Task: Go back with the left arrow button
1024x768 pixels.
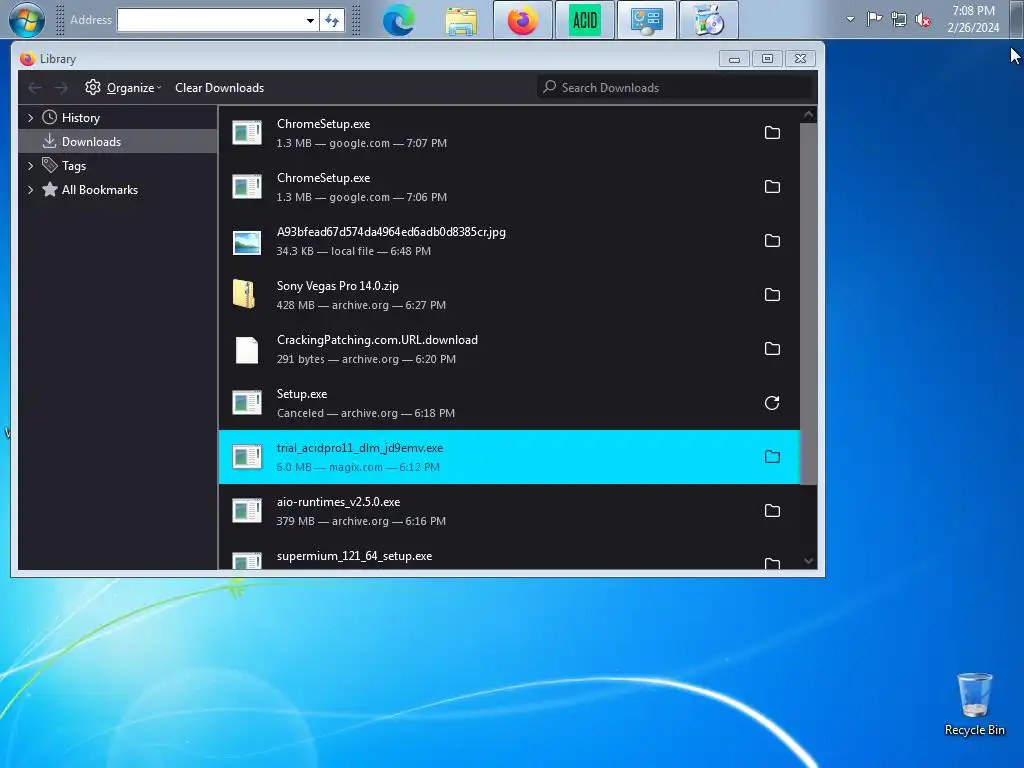Action: 35,88
